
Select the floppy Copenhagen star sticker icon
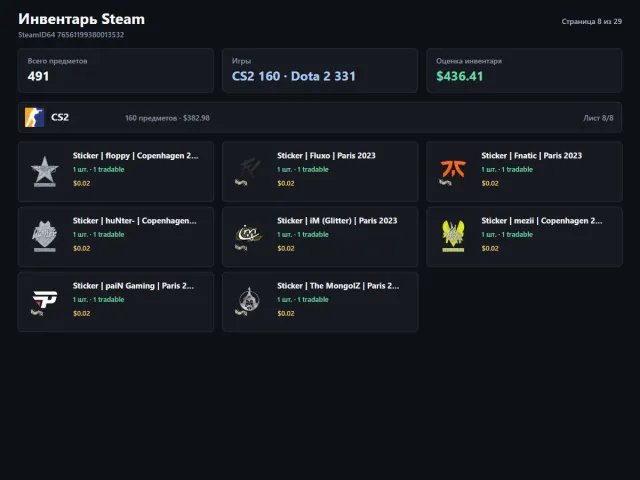44,171
